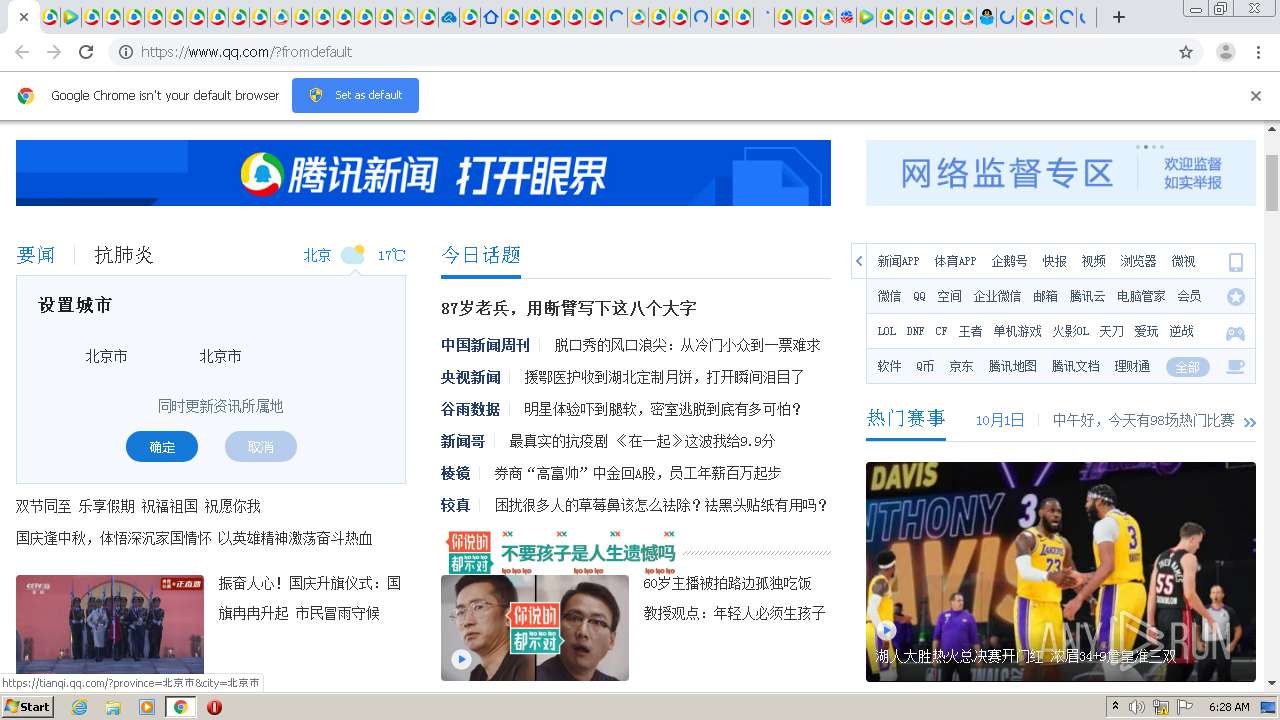Open article 脱口秀的风口浪尖
Image resolution: width=1280 pixels, height=720 pixels.
688,345
